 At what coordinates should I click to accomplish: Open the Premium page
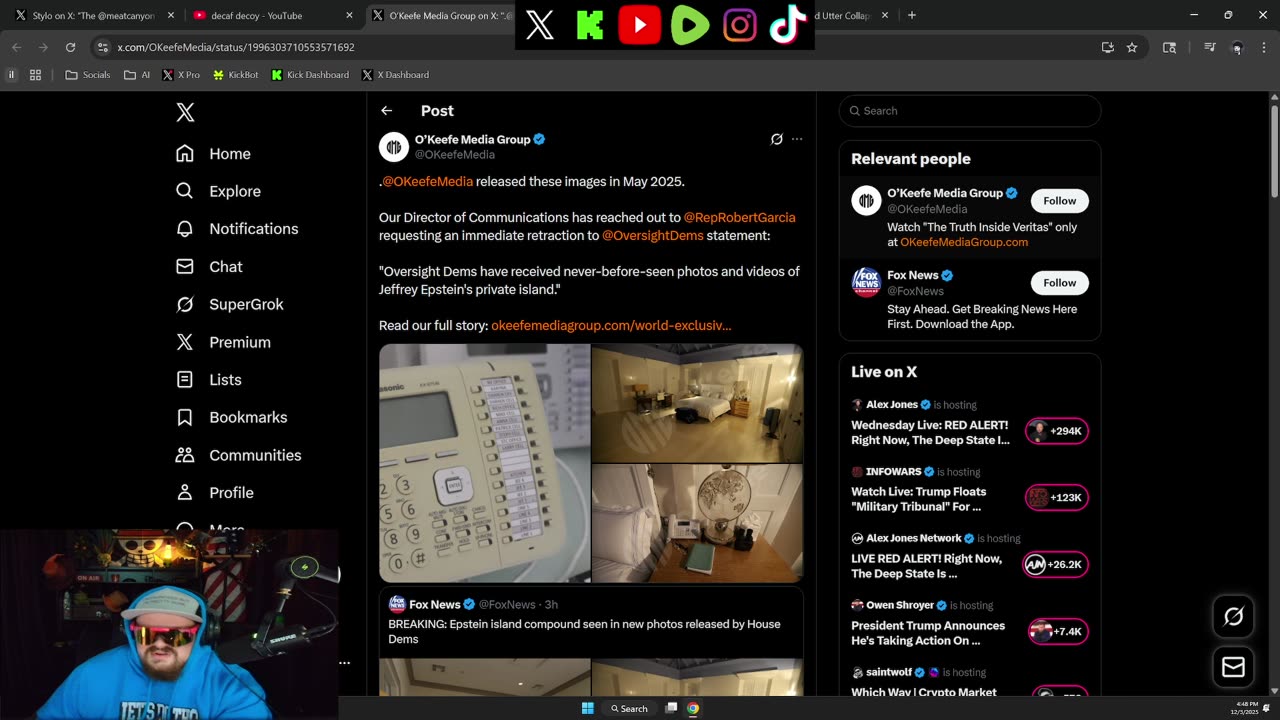pos(223,342)
